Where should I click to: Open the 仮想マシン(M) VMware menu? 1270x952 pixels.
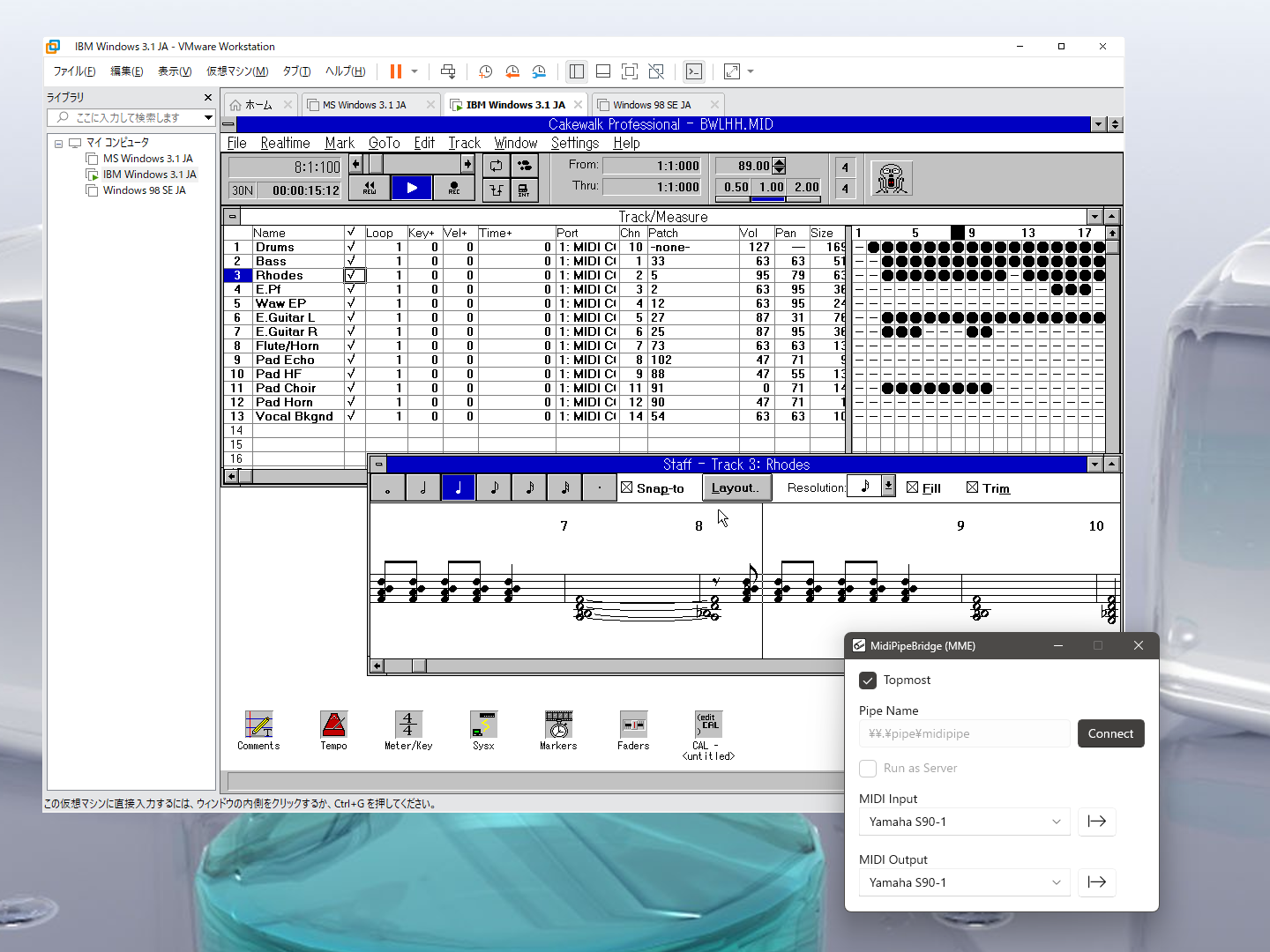point(237,71)
